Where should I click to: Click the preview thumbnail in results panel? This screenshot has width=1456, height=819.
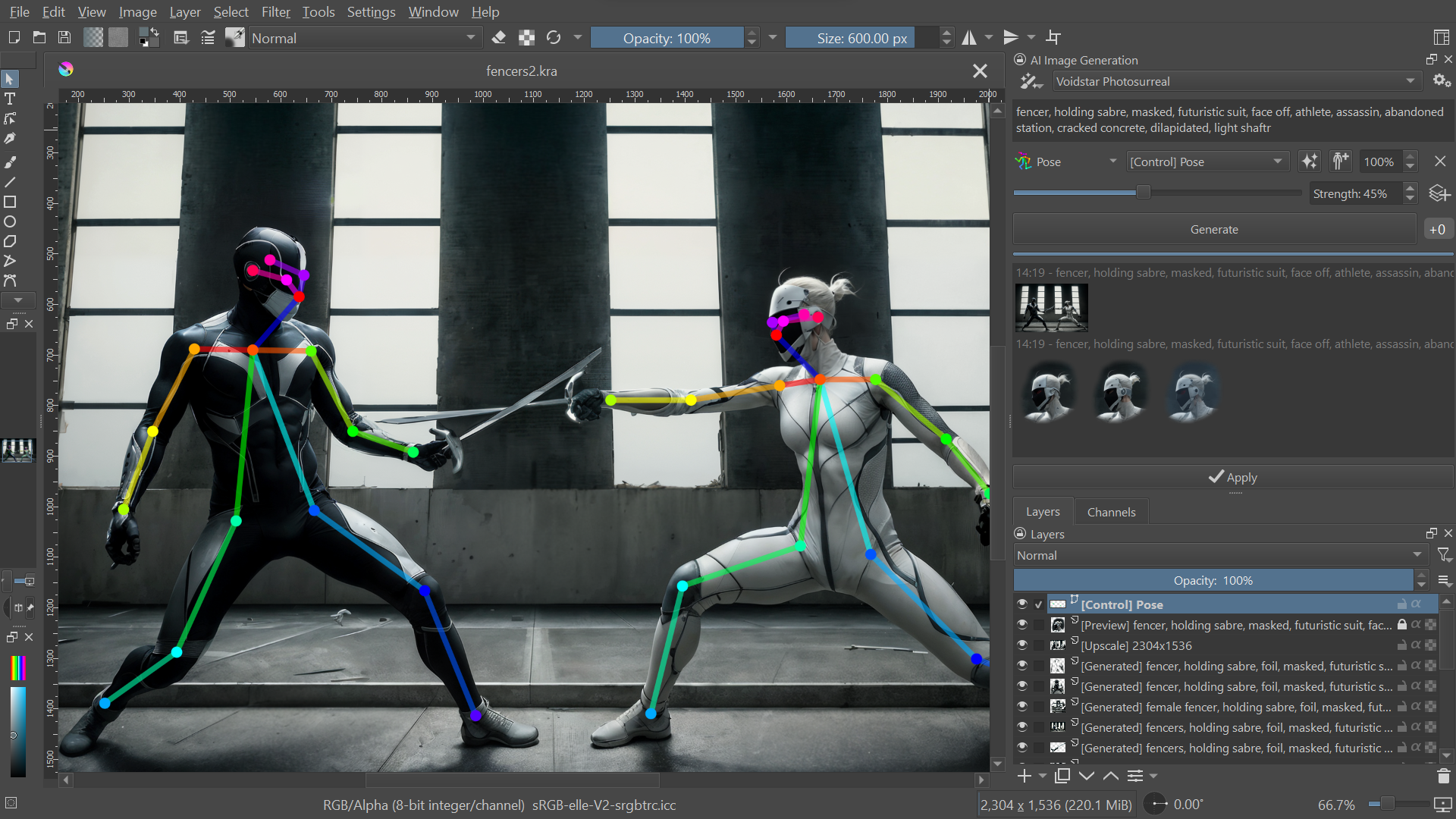click(x=1053, y=306)
